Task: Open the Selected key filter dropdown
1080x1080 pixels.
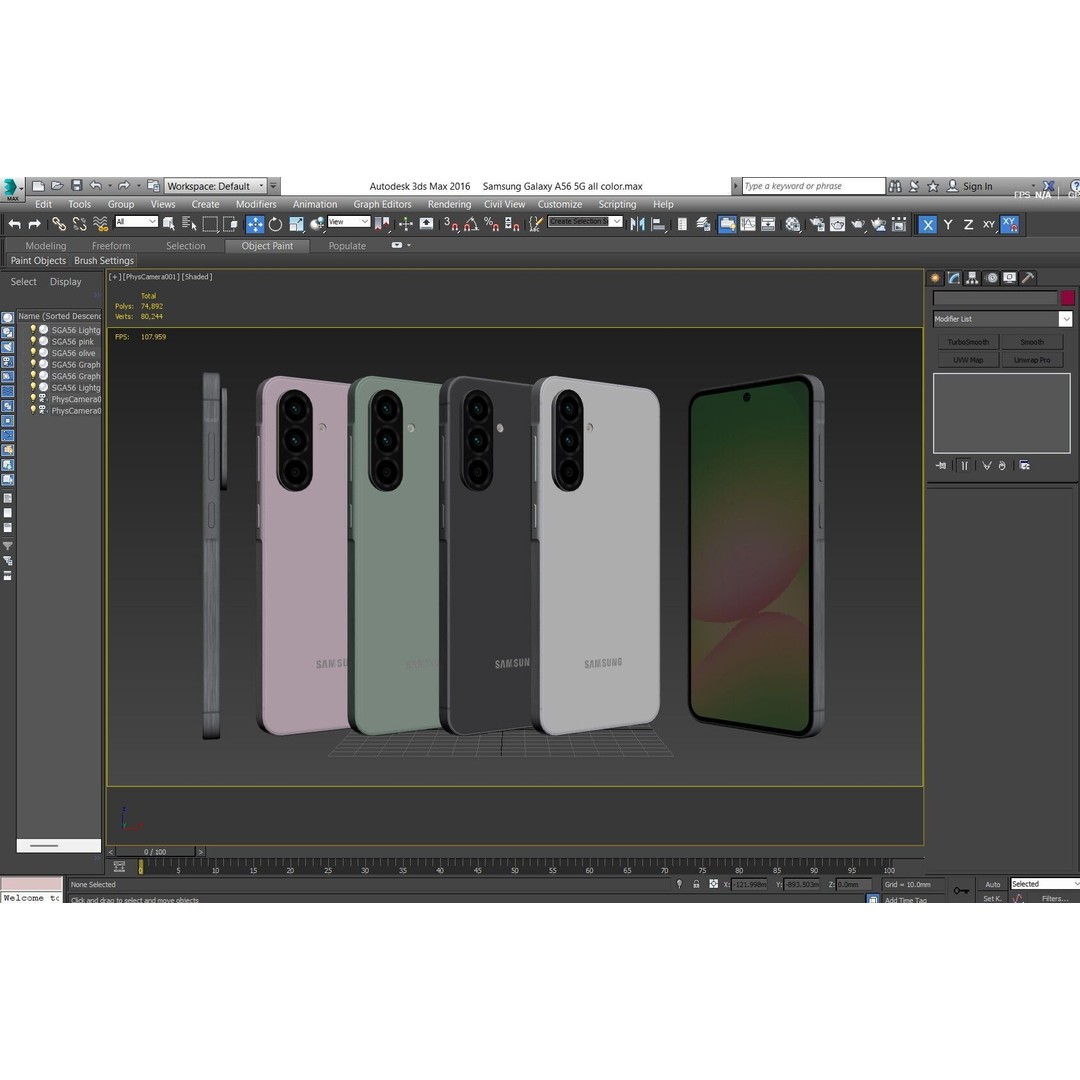Action: 1045,884
